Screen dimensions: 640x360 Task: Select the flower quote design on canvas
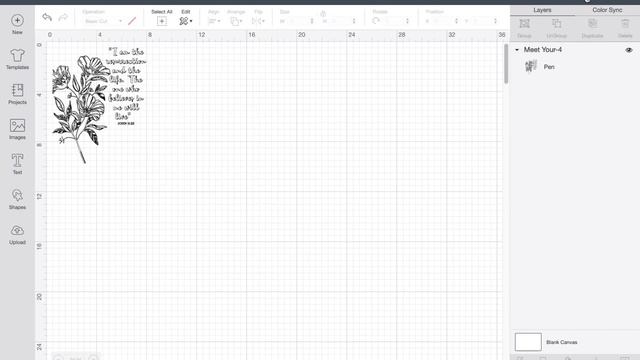tap(99, 105)
